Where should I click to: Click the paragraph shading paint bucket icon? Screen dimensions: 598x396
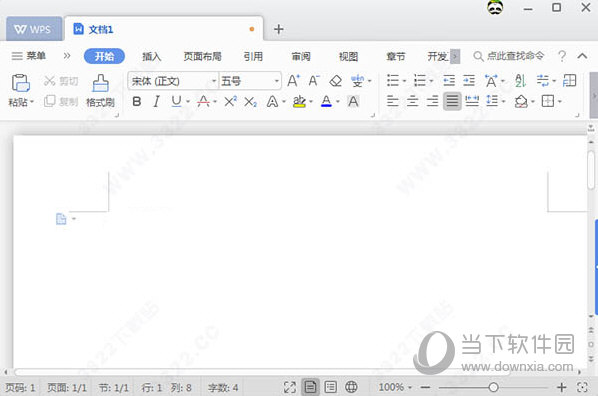(521, 101)
